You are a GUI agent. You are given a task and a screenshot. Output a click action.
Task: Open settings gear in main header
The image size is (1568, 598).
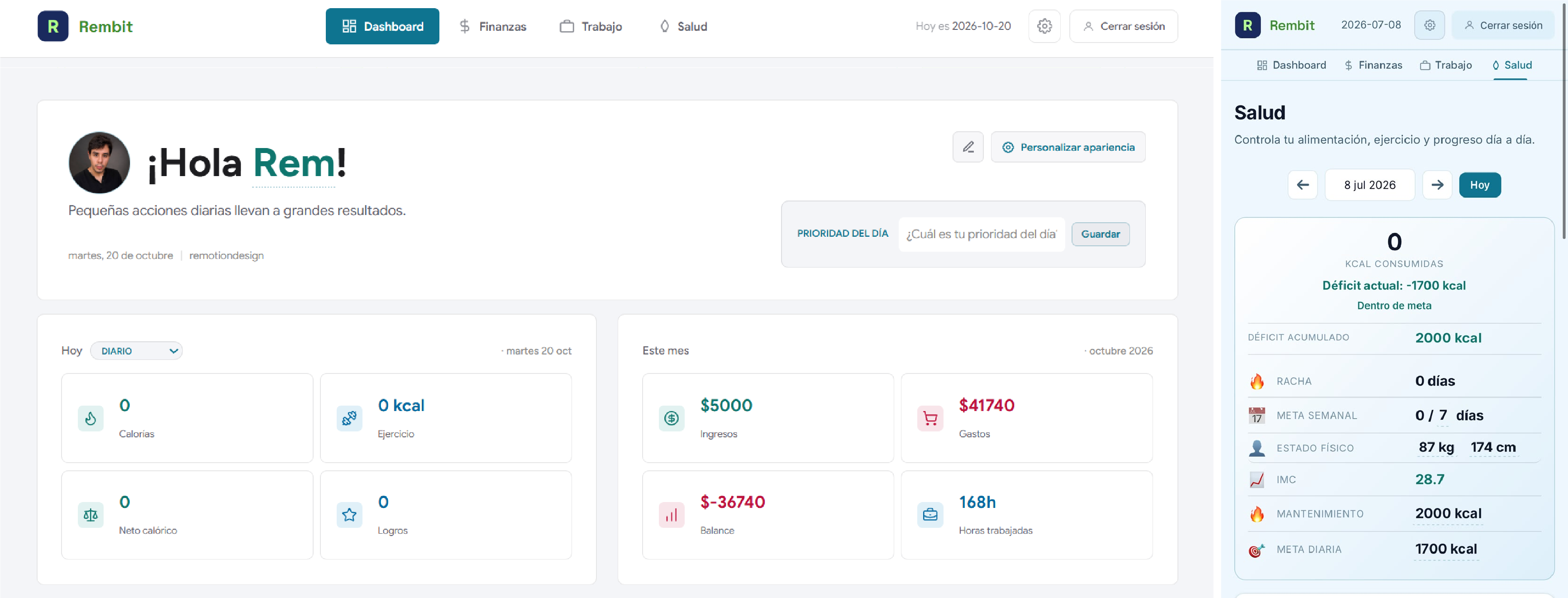(x=1044, y=26)
